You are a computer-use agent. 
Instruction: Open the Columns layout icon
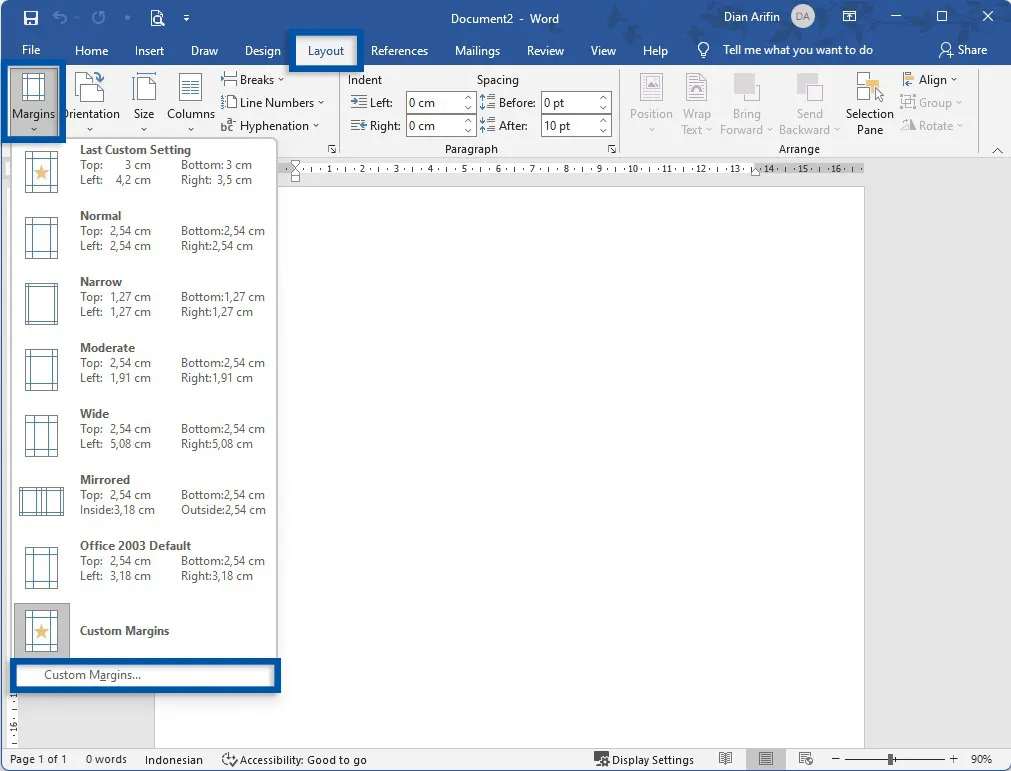(x=190, y=88)
